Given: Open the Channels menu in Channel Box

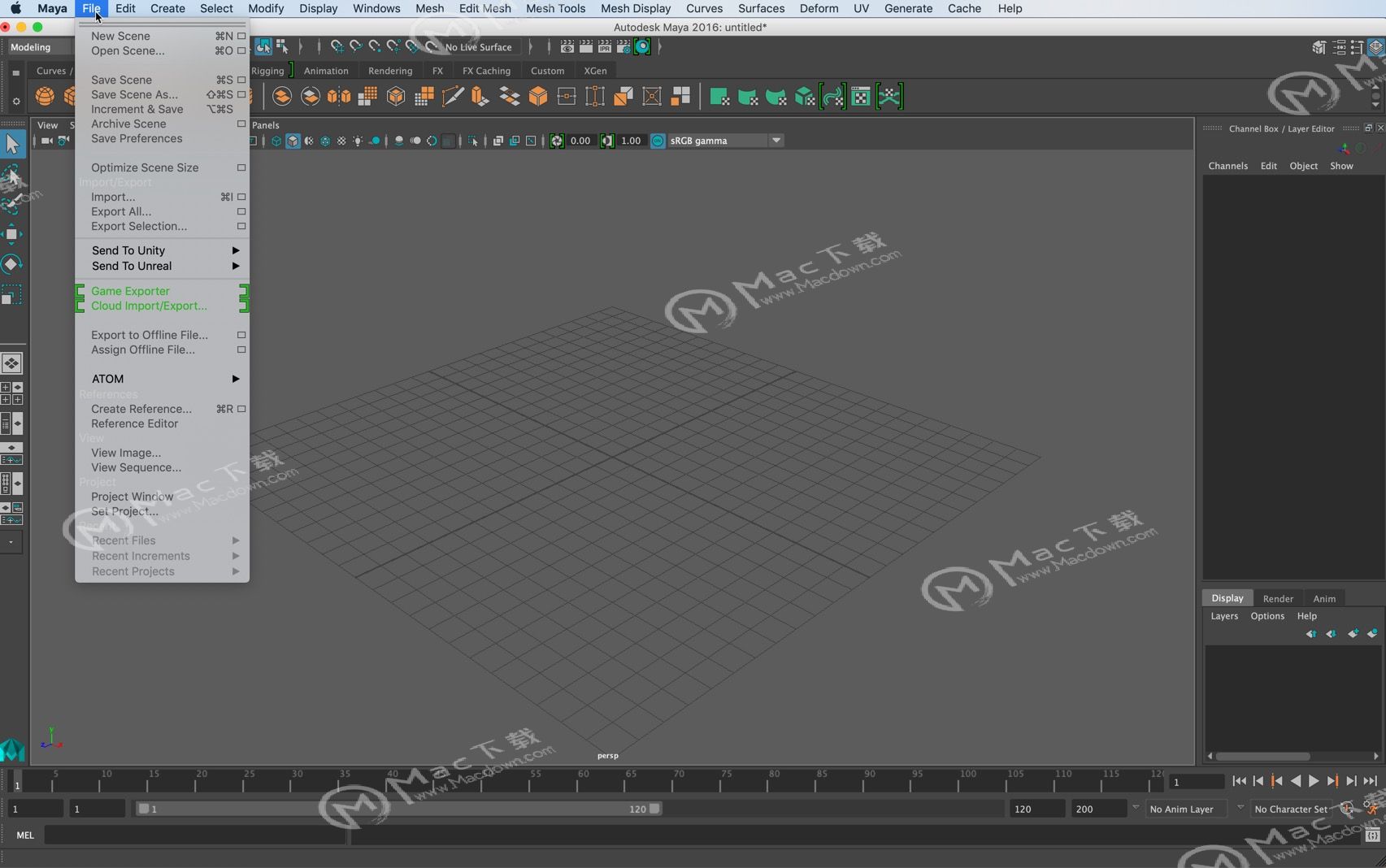Looking at the screenshot, I should pos(1227,166).
